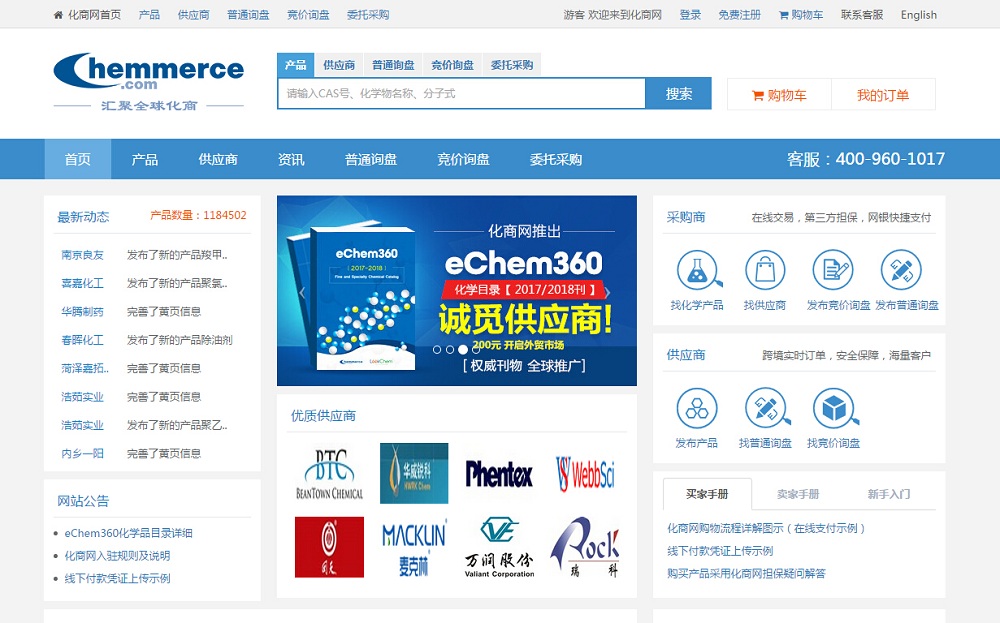Open 我的订单 my orders button
Viewport: 1000px width, 623px height.
click(x=883, y=95)
